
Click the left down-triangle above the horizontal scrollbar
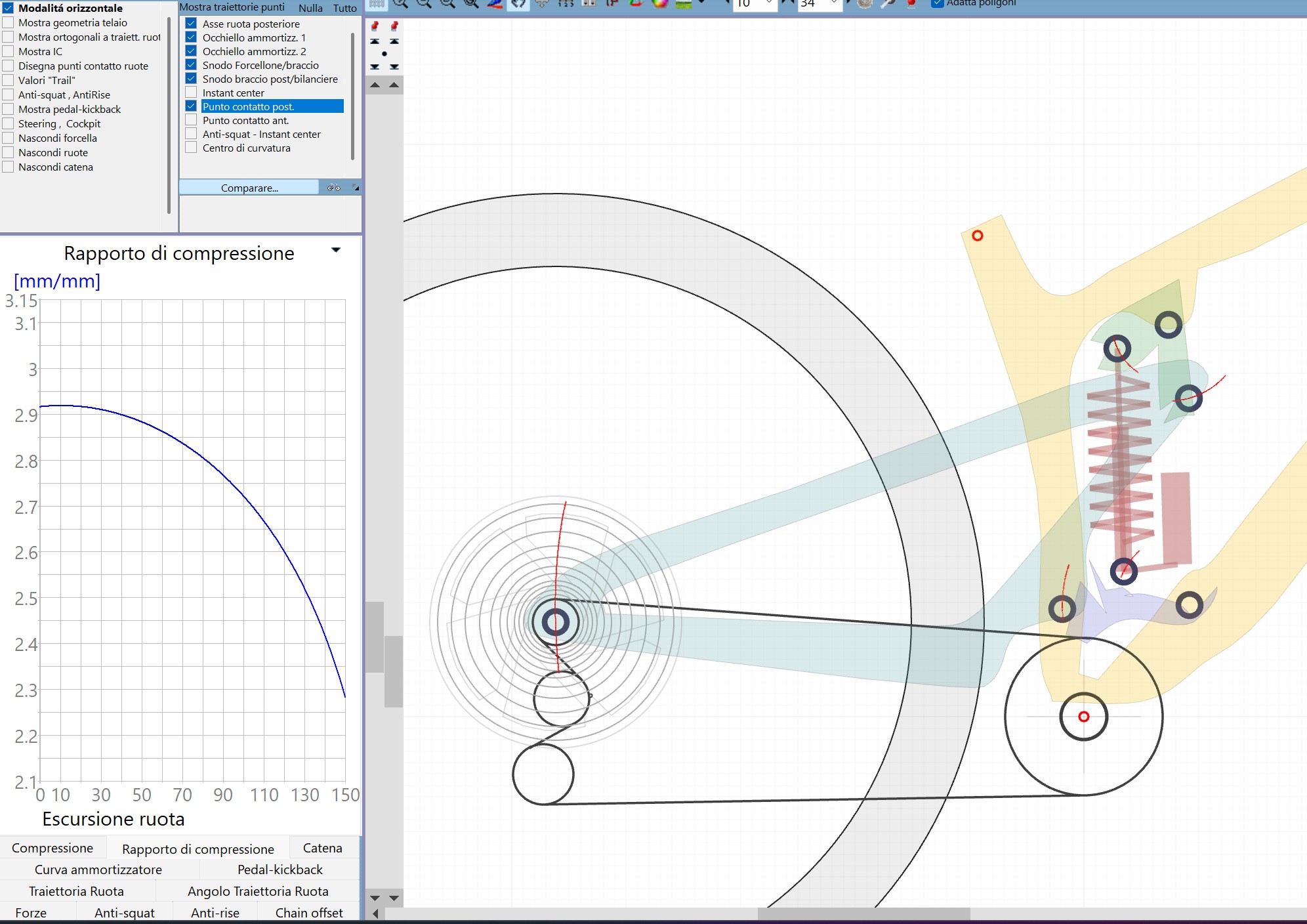(x=375, y=898)
